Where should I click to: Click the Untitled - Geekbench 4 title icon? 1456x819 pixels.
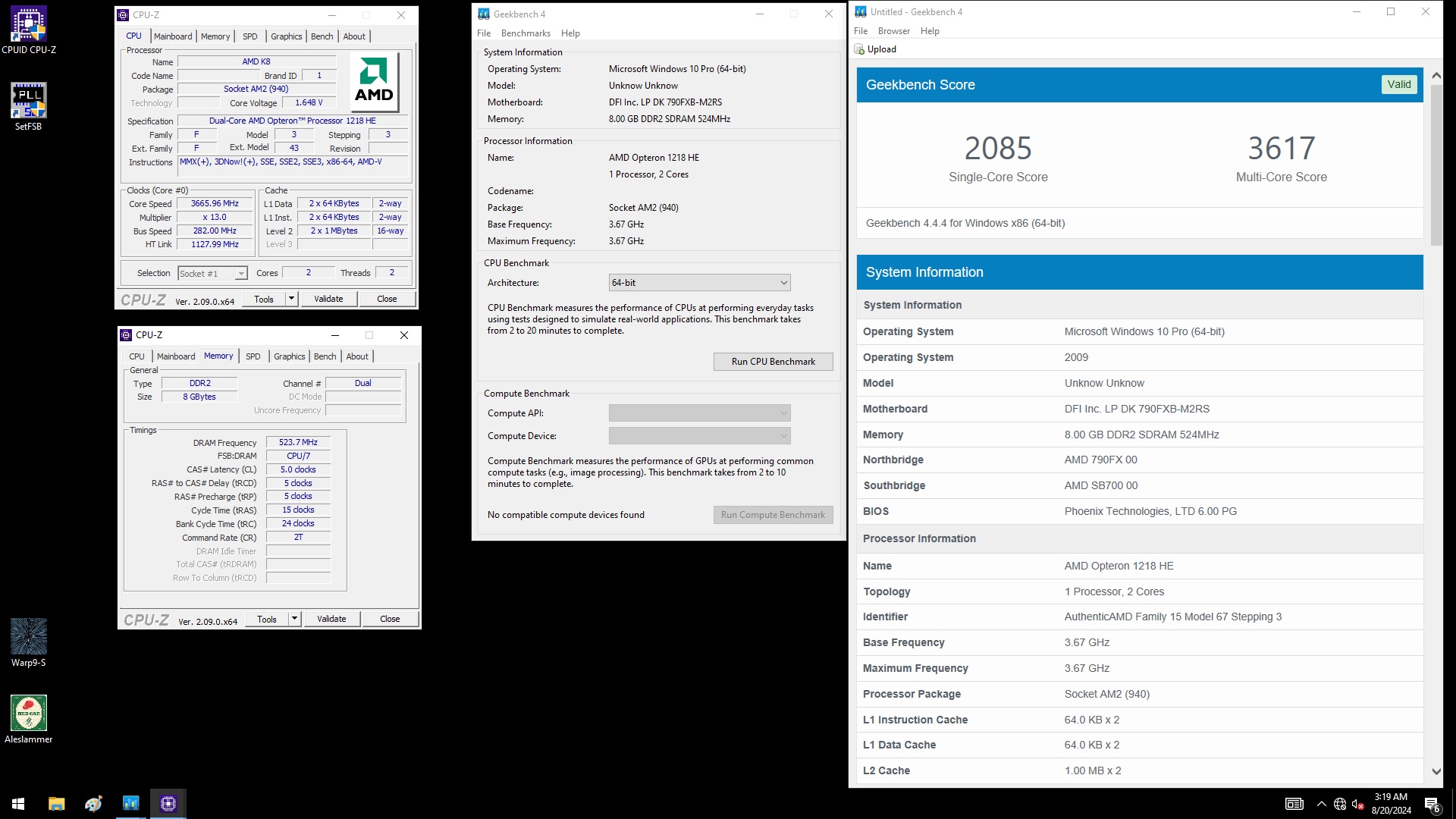[861, 11]
